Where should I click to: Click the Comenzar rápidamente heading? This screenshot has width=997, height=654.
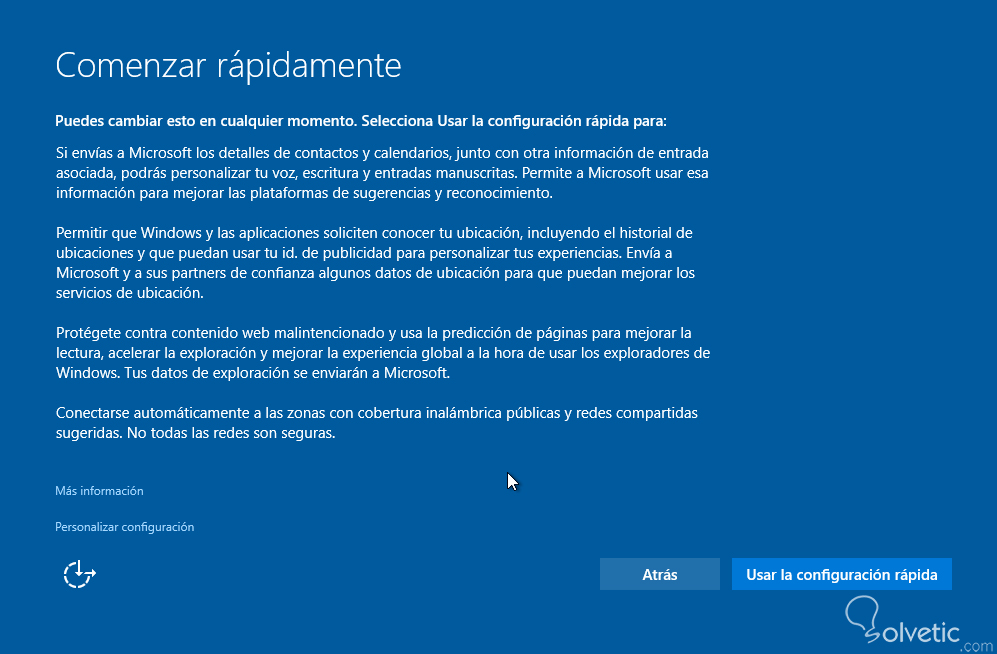click(228, 66)
